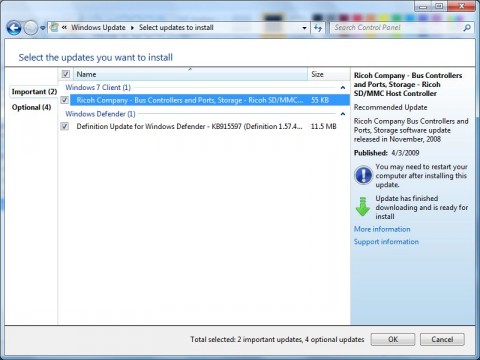Click the Windows 7 Client (1) group header

tap(98, 87)
